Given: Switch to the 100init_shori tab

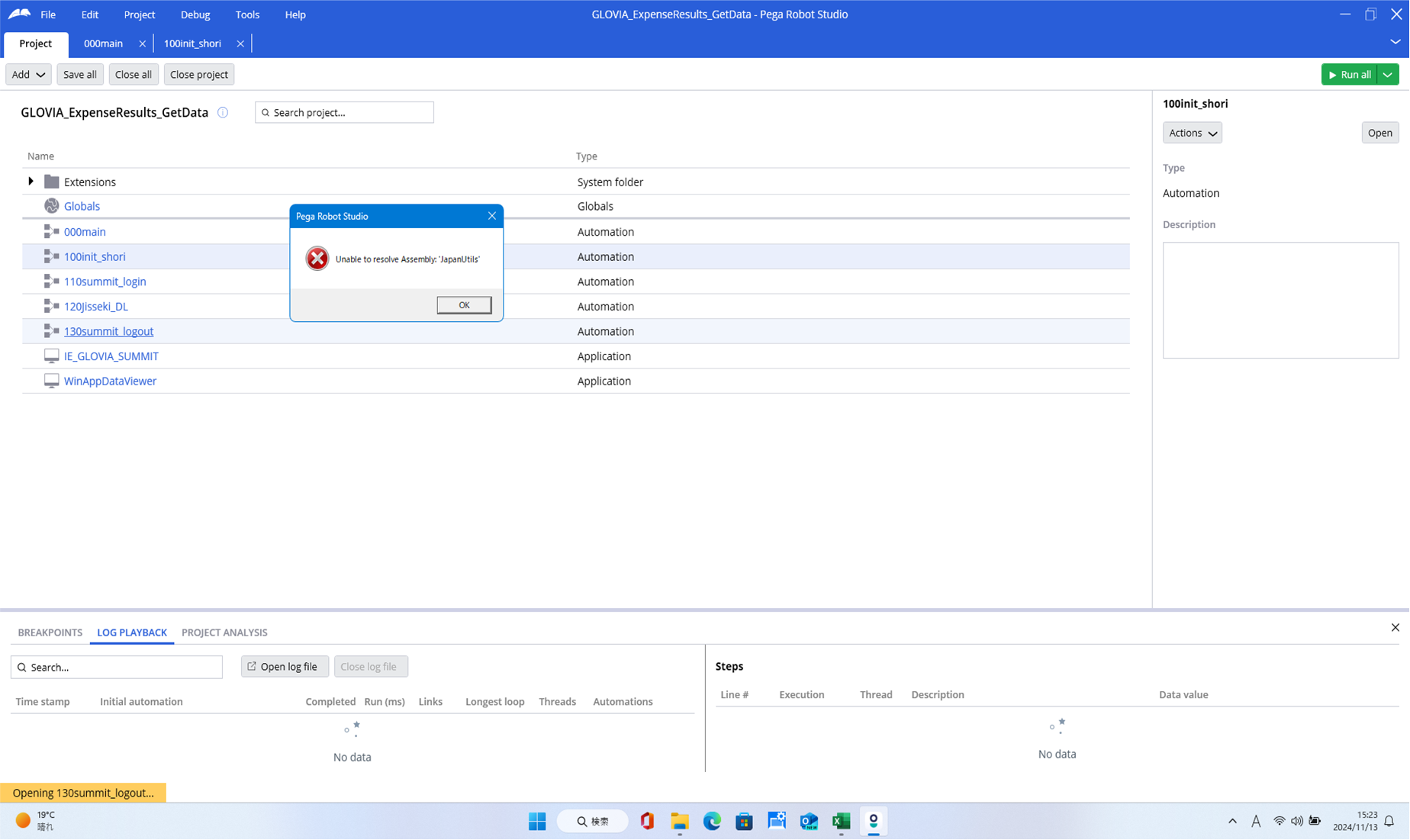Looking at the screenshot, I should [192, 43].
